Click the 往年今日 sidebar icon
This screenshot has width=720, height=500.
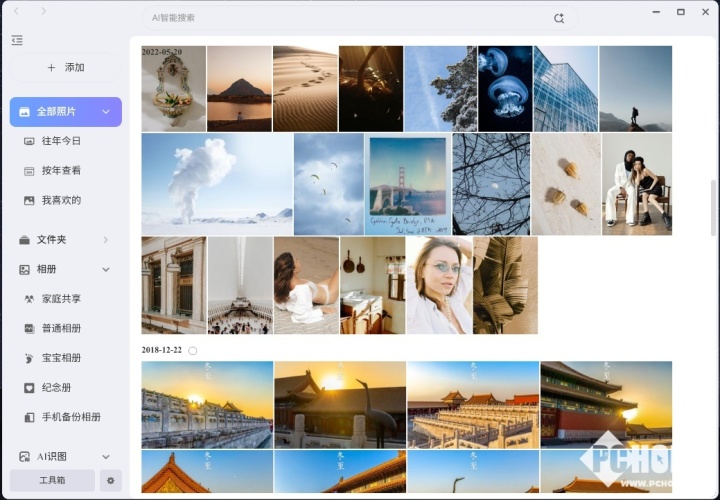click(29, 141)
